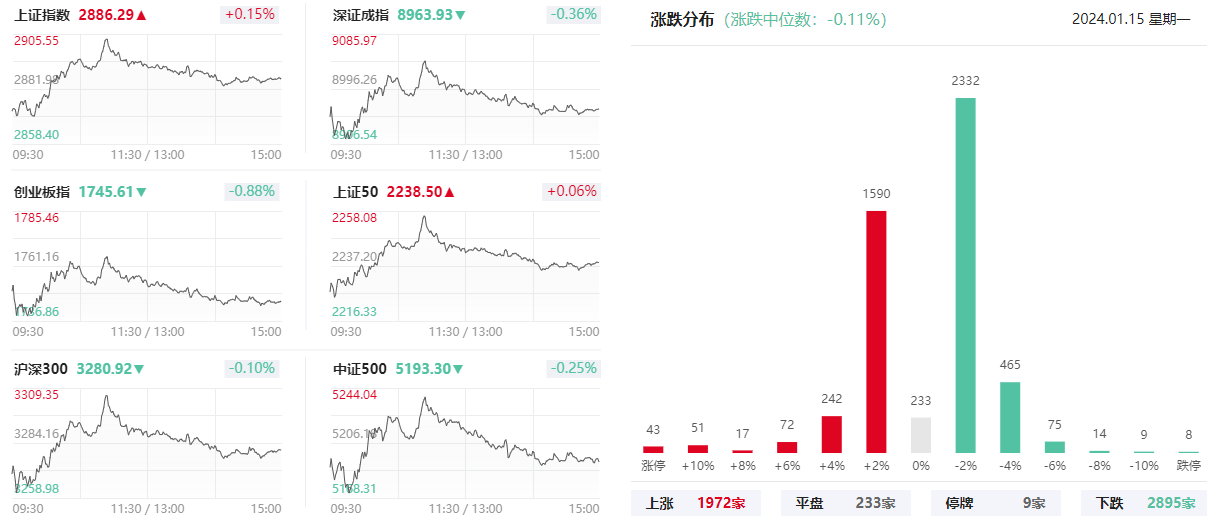The image size is (1207, 517).
Task: Click the green down arrow beside 深证成指 8963.93
Action: (460, 15)
